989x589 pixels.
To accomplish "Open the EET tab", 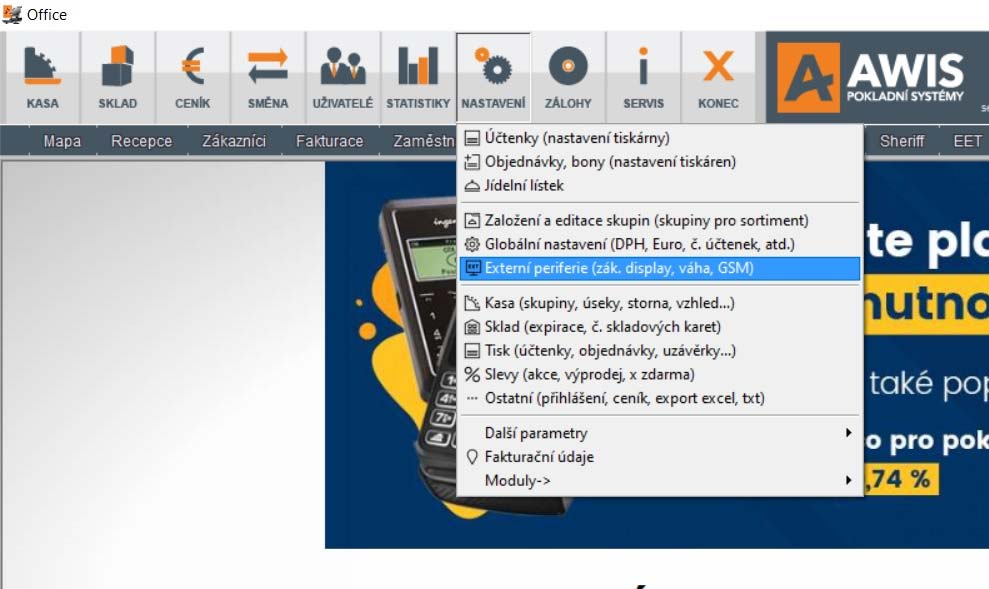I will (967, 141).
